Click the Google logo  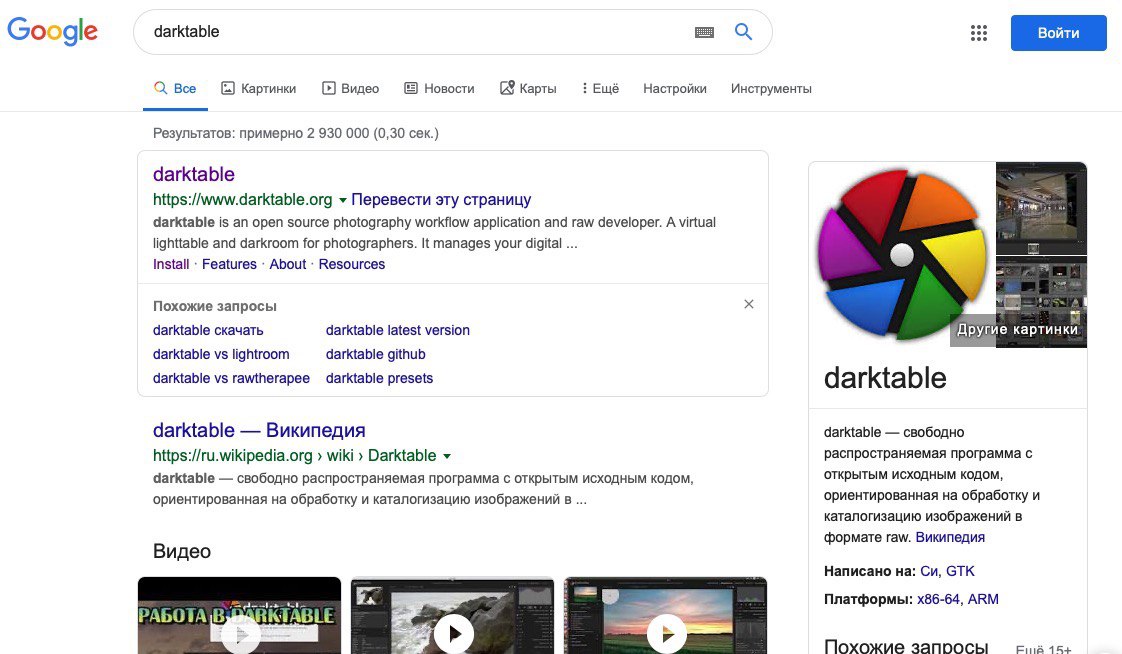click(52, 31)
